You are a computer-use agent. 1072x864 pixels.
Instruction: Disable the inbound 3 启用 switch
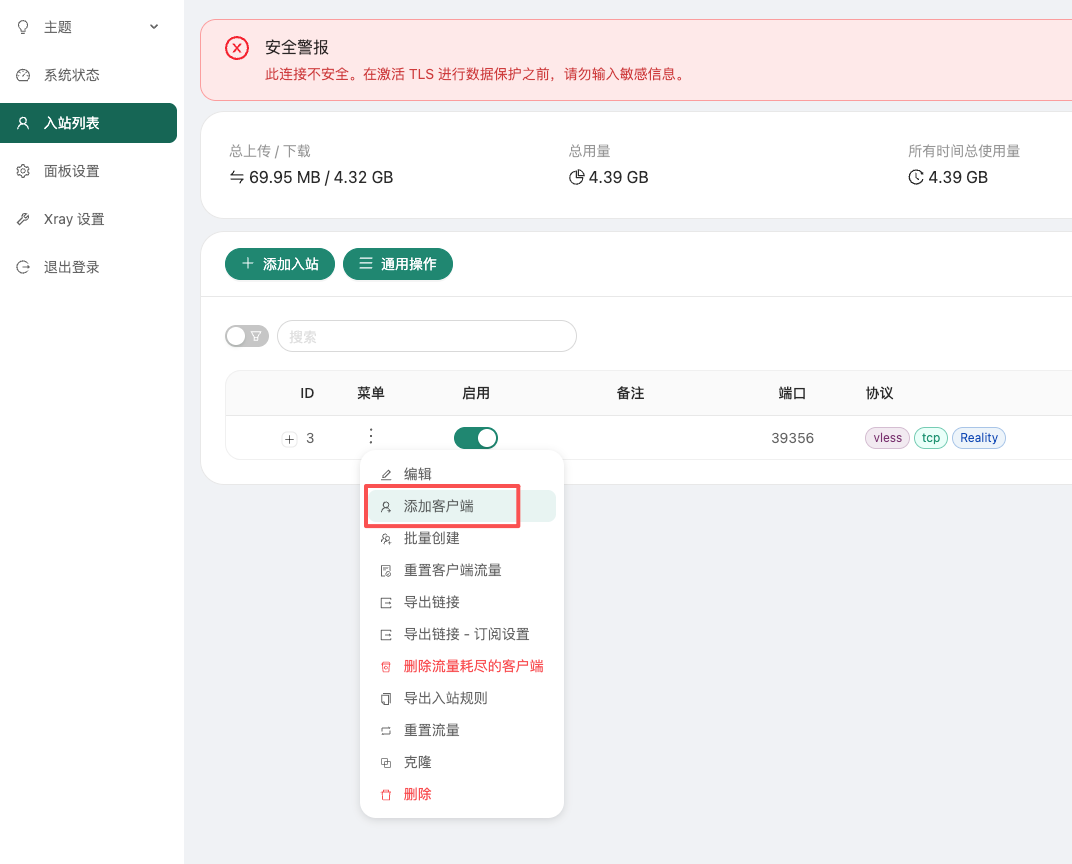pos(476,438)
